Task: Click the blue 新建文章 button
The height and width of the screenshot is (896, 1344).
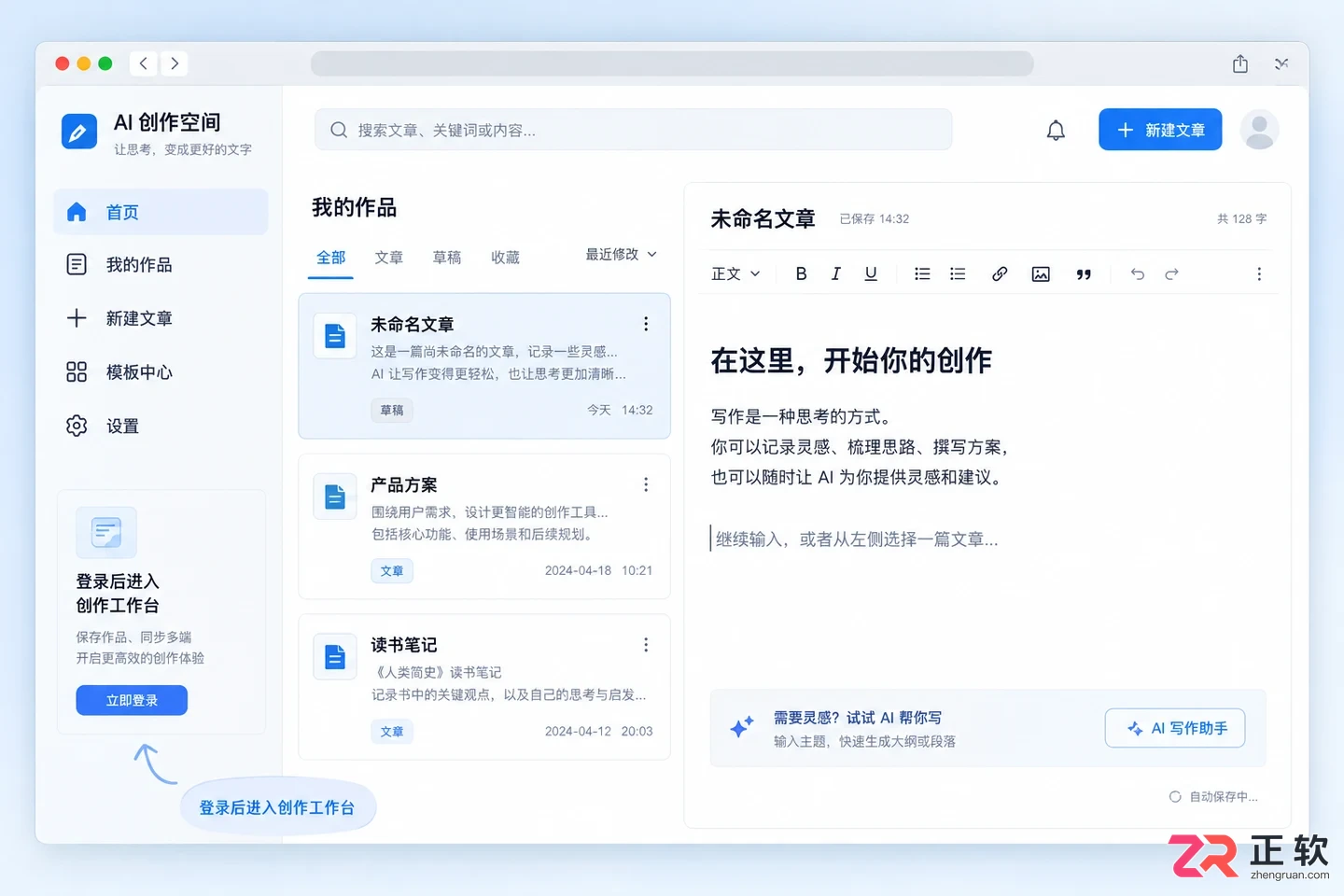Action: (1160, 130)
